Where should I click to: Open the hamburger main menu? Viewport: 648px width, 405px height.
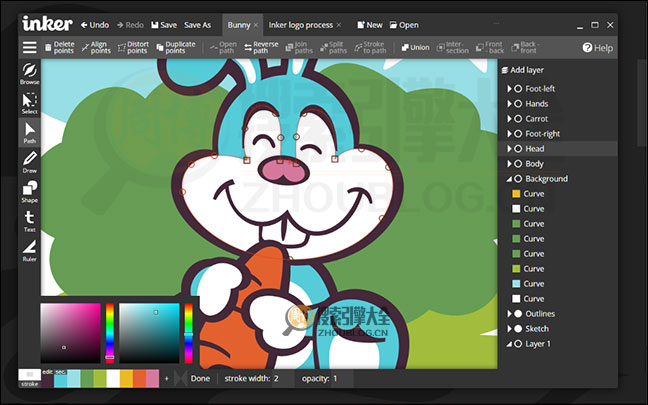click(x=29, y=48)
